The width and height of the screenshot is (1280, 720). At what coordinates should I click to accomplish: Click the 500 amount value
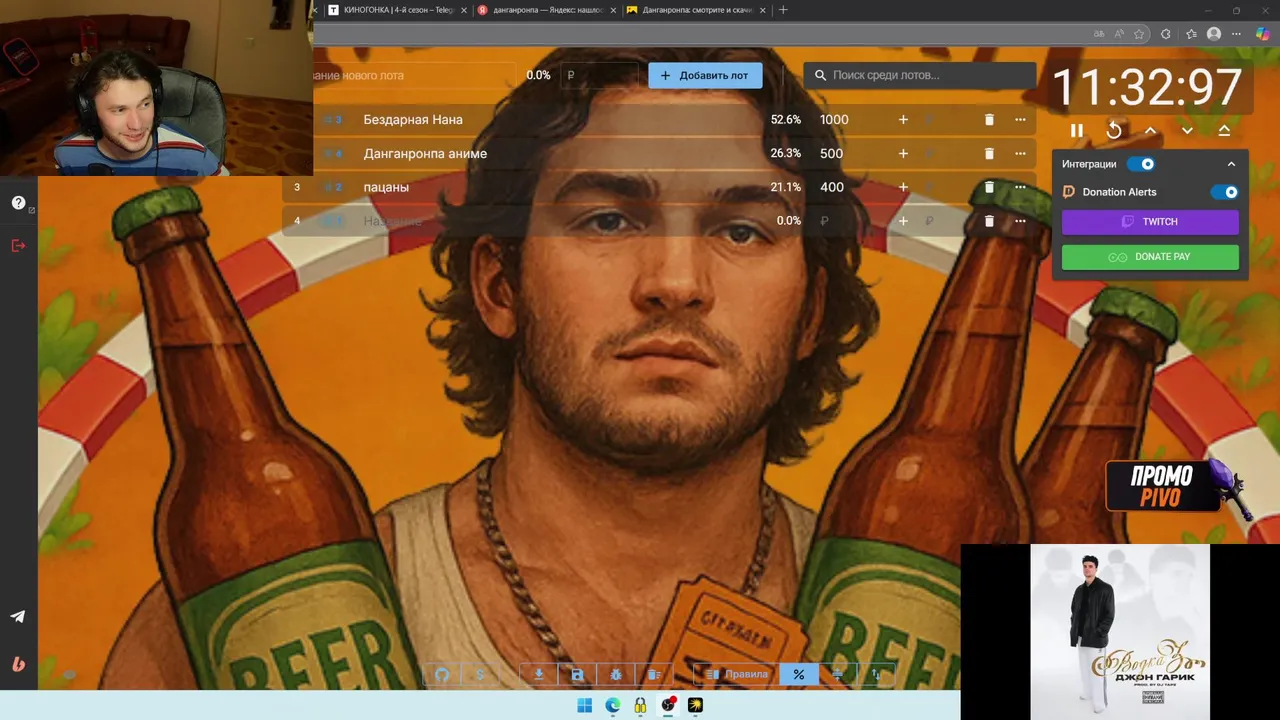(831, 153)
